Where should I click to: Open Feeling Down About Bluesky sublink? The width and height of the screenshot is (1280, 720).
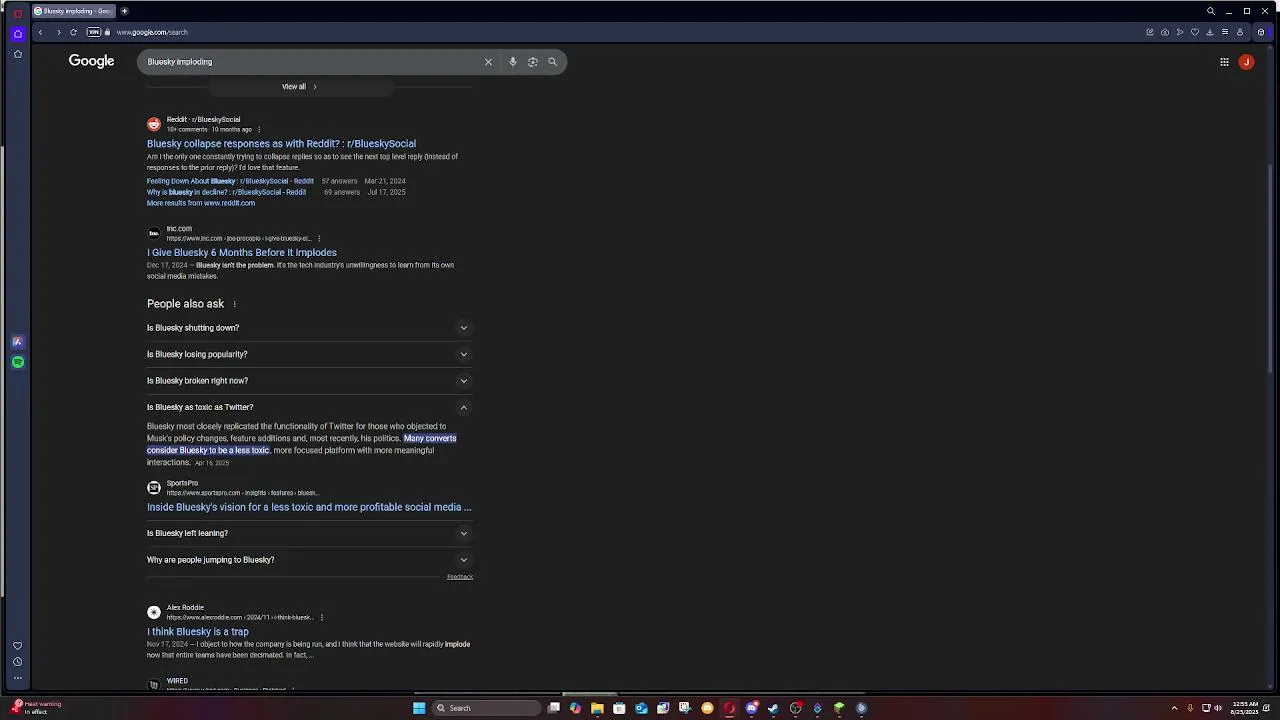click(x=230, y=181)
